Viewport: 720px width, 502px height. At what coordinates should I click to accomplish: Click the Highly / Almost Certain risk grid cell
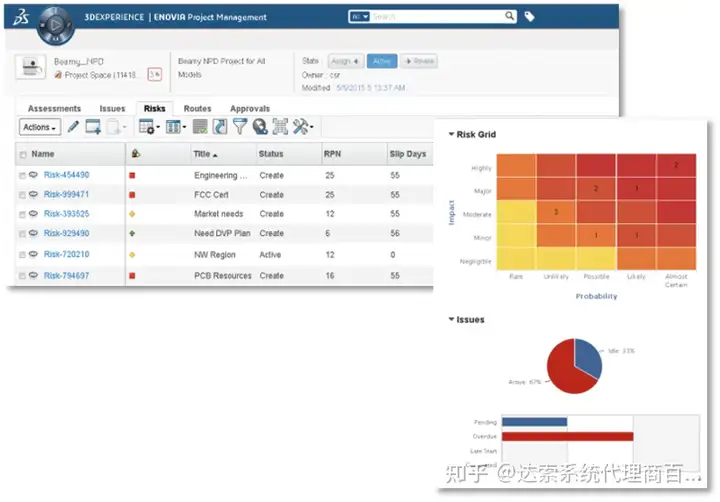click(x=675, y=166)
